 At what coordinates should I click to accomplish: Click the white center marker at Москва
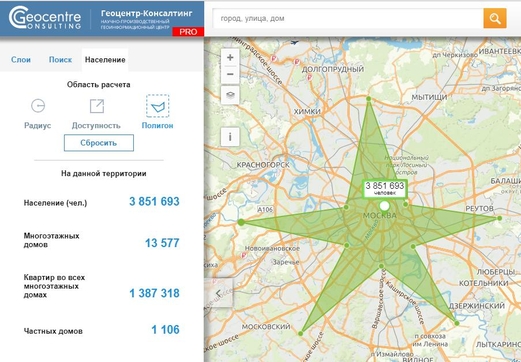click(384, 206)
